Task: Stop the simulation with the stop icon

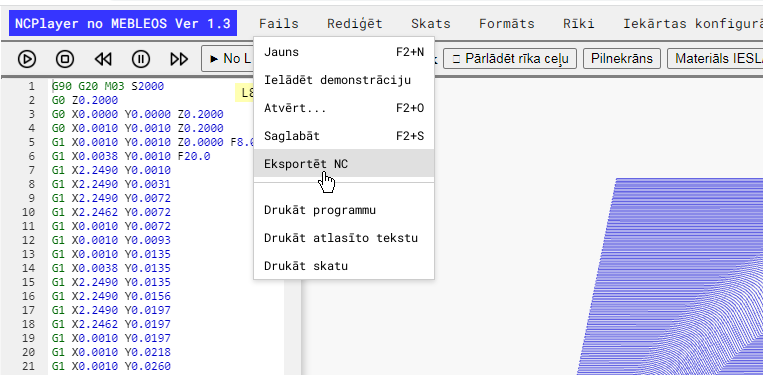Action: pos(65,59)
